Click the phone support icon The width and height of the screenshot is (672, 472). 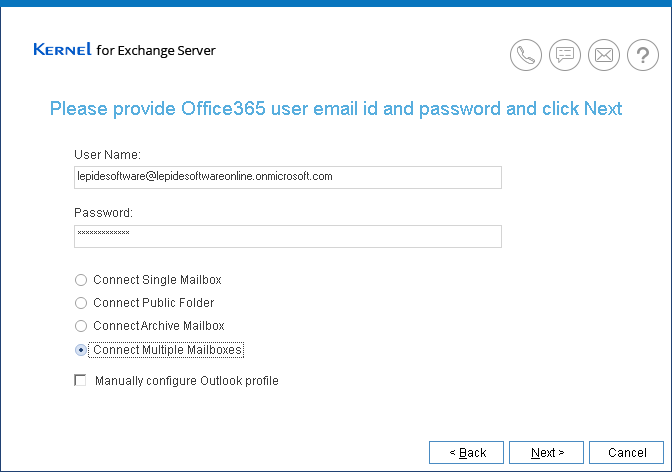click(526, 55)
